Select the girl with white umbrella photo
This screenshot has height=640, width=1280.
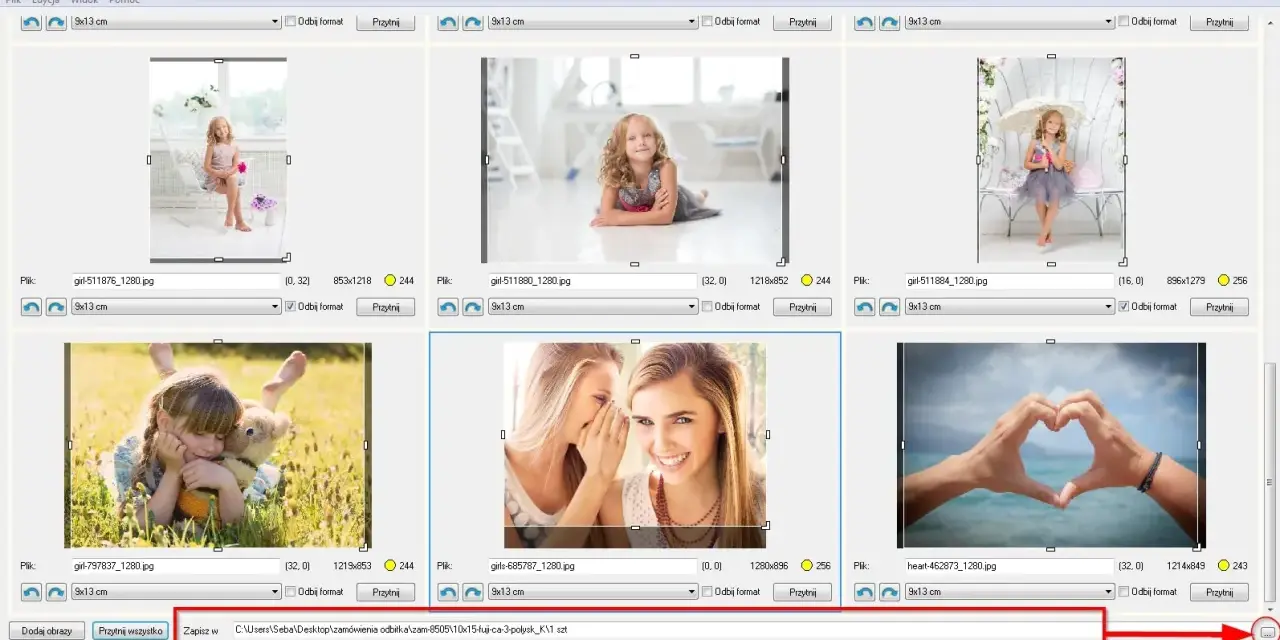[1051, 160]
